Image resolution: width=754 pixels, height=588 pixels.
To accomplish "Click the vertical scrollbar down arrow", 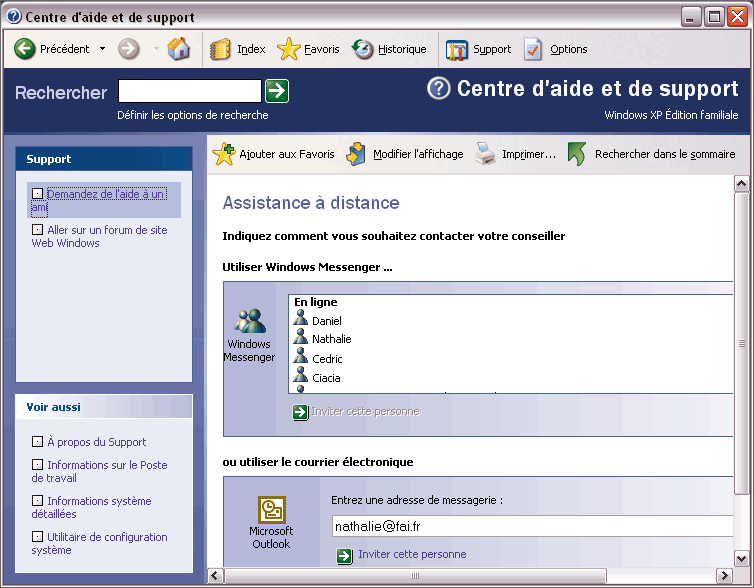I will (741, 559).
